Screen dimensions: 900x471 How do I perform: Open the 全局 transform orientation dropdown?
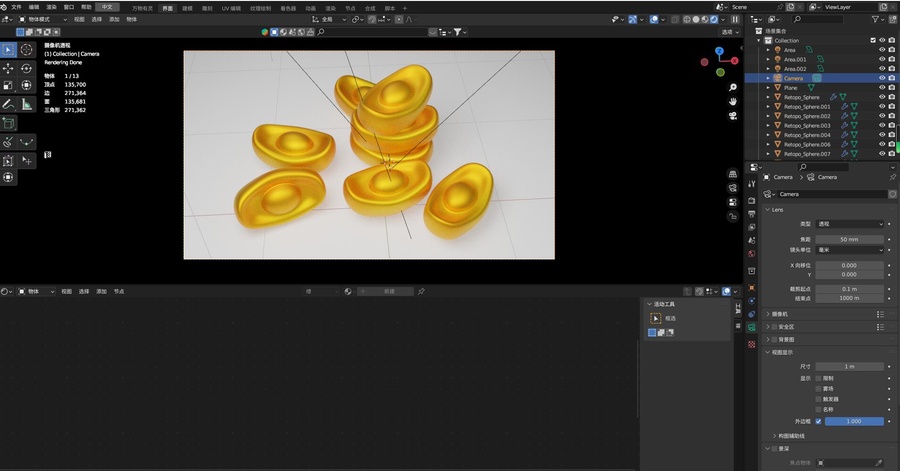(329, 19)
